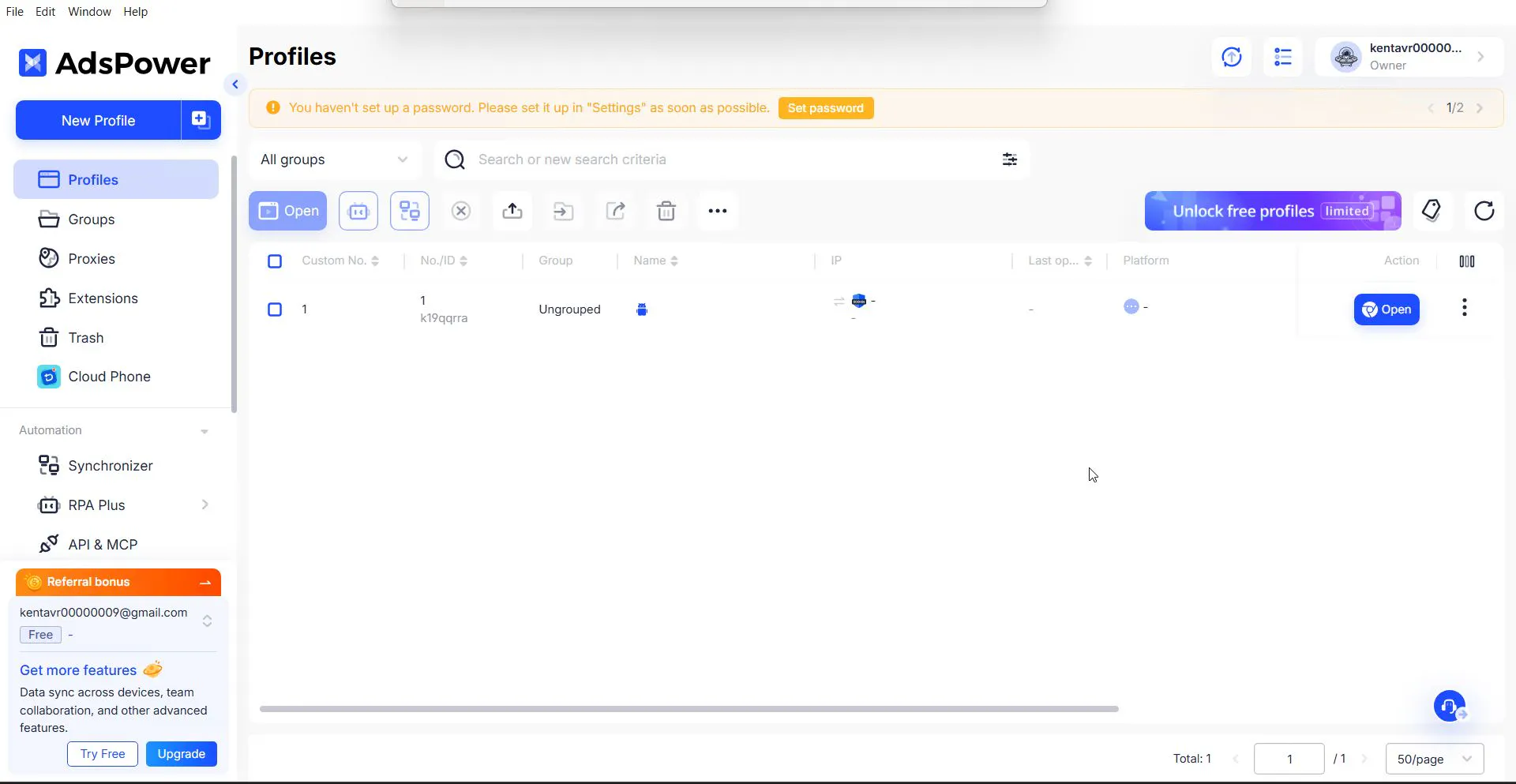Click the proxy IP icon in profile row
Image resolution: width=1516 pixels, height=784 pixels.
tap(859, 301)
